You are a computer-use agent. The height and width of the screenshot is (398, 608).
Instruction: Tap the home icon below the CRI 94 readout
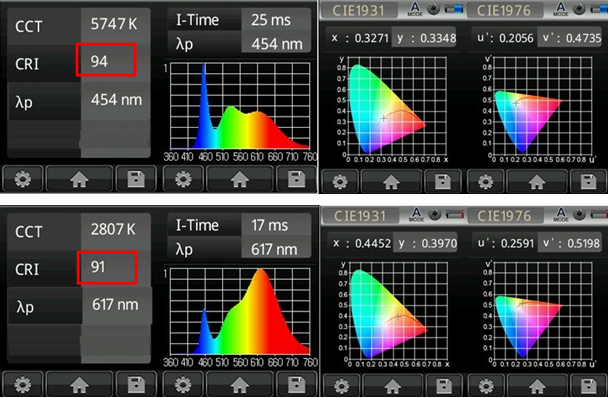click(x=79, y=179)
